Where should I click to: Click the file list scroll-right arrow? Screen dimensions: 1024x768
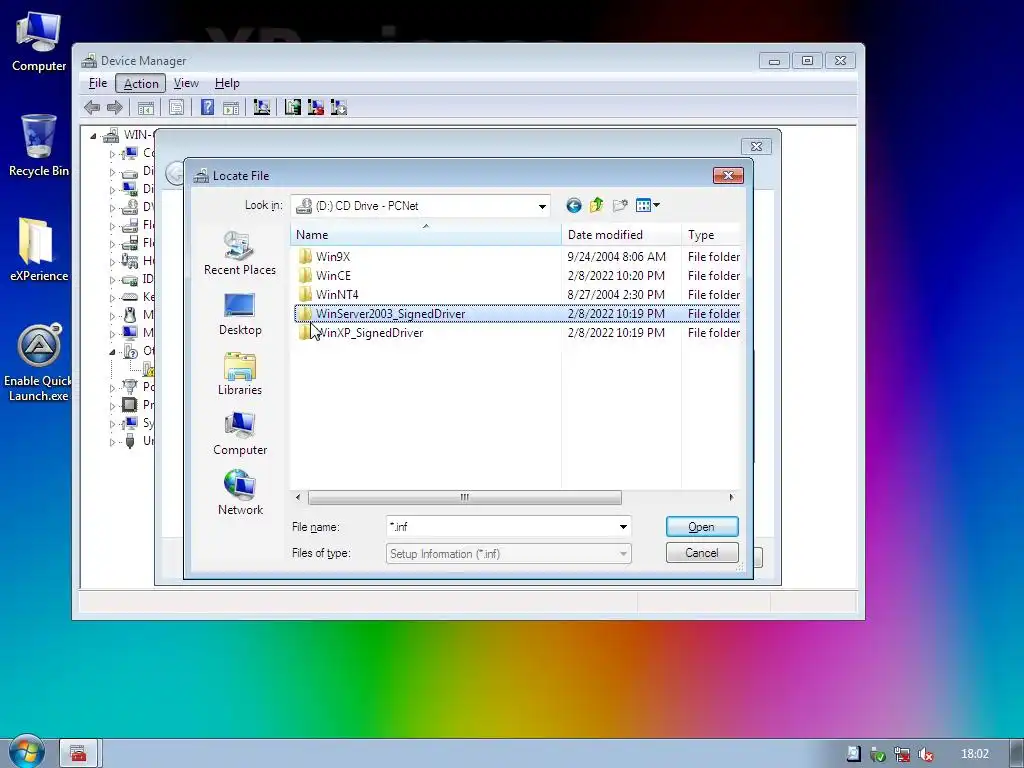point(731,498)
